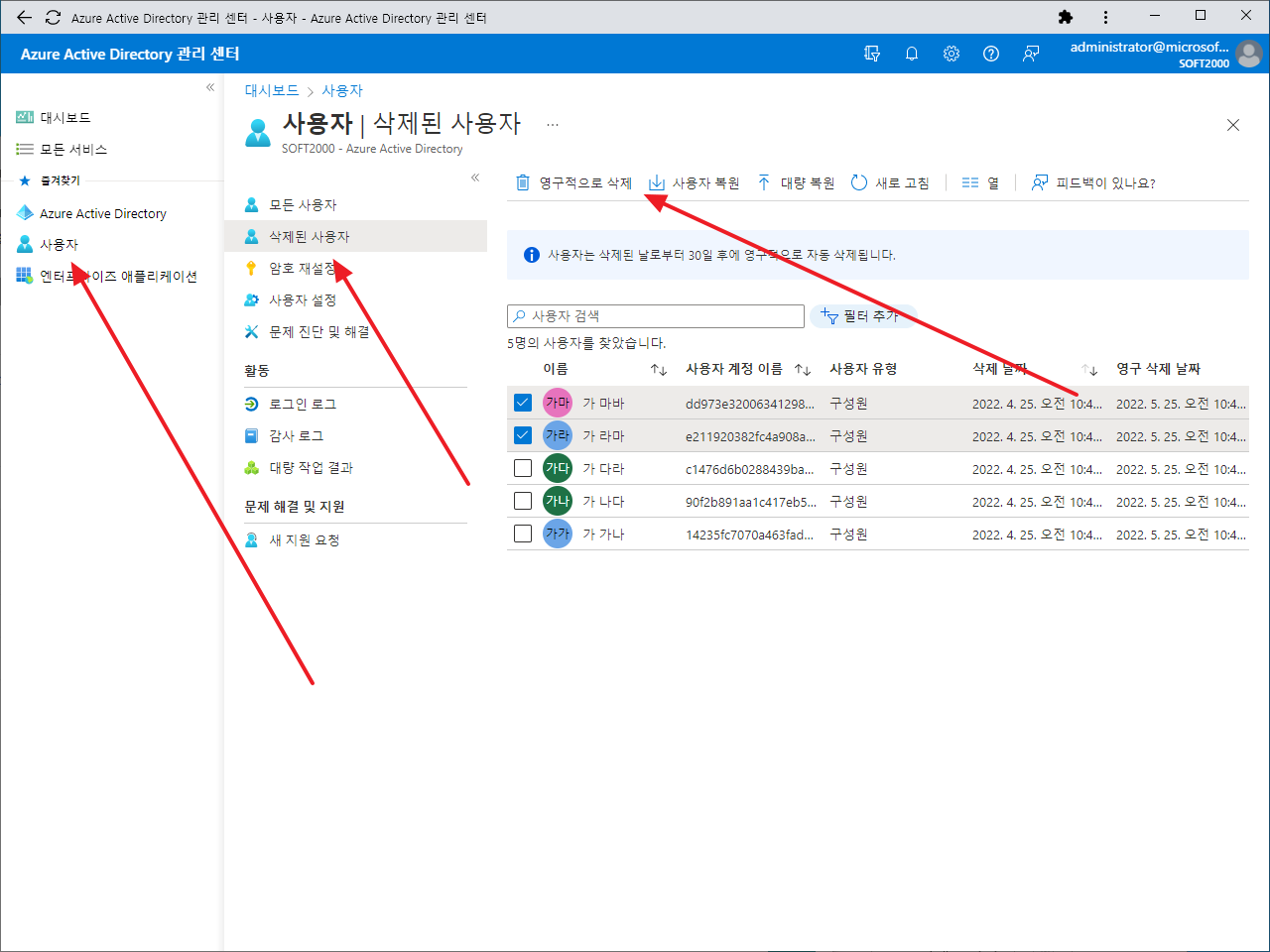Image resolution: width=1270 pixels, height=952 pixels.
Task: Sort the table by the 삭제 날짜 arrows
Action: [x=1089, y=370]
